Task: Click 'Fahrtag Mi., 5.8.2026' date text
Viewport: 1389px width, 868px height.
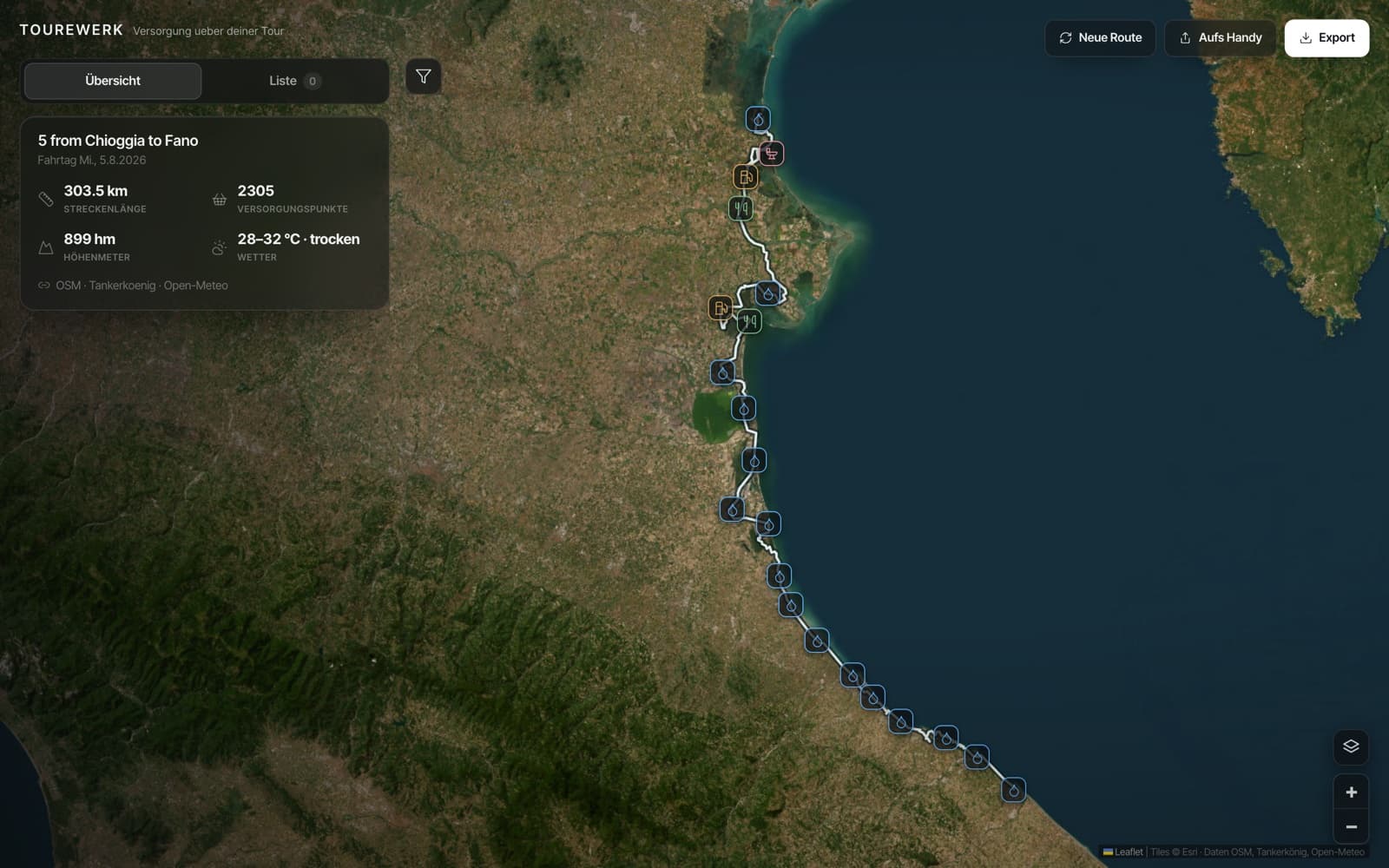Action: click(92, 161)
